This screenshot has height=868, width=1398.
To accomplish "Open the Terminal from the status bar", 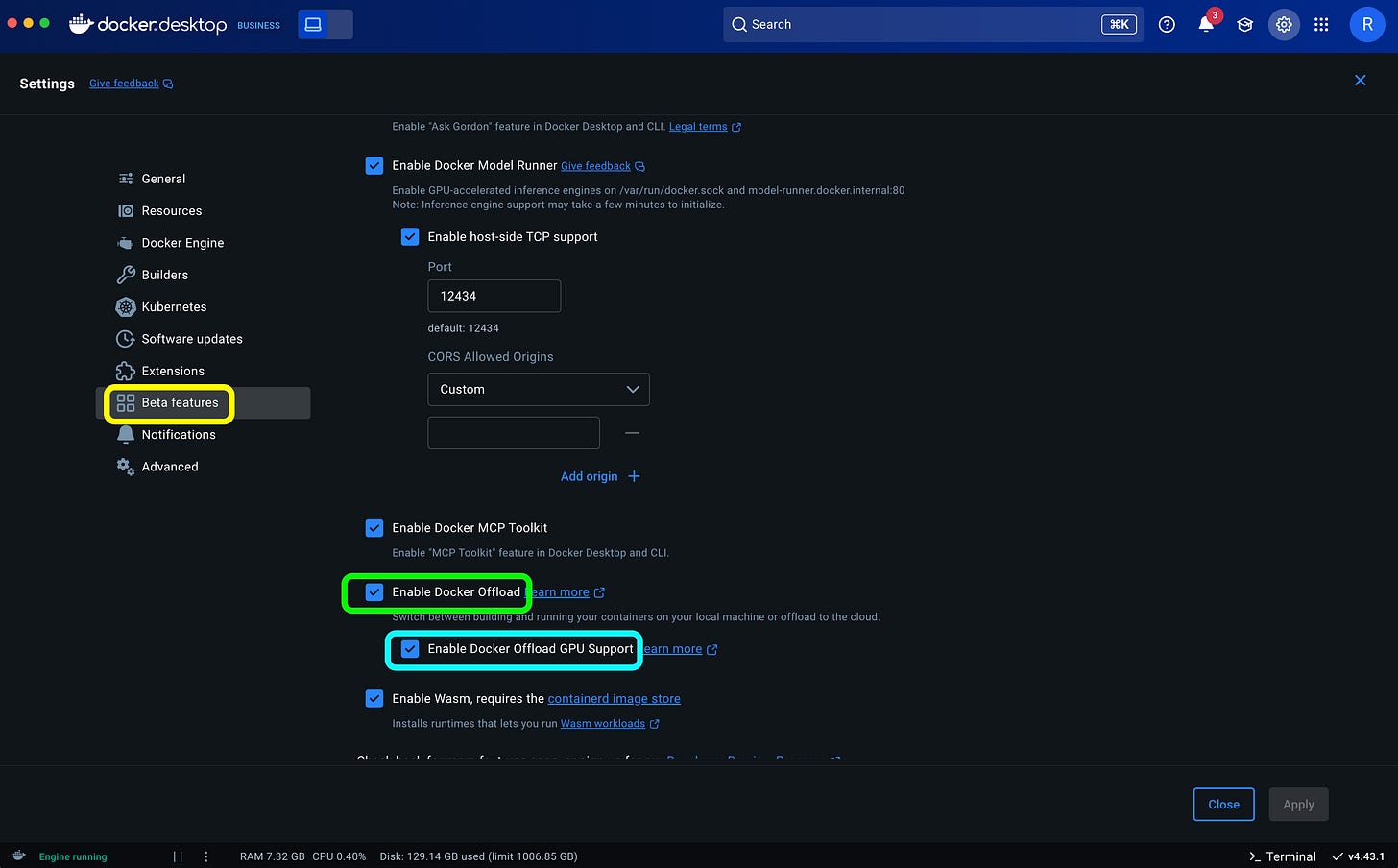I will click(1283, 856).
